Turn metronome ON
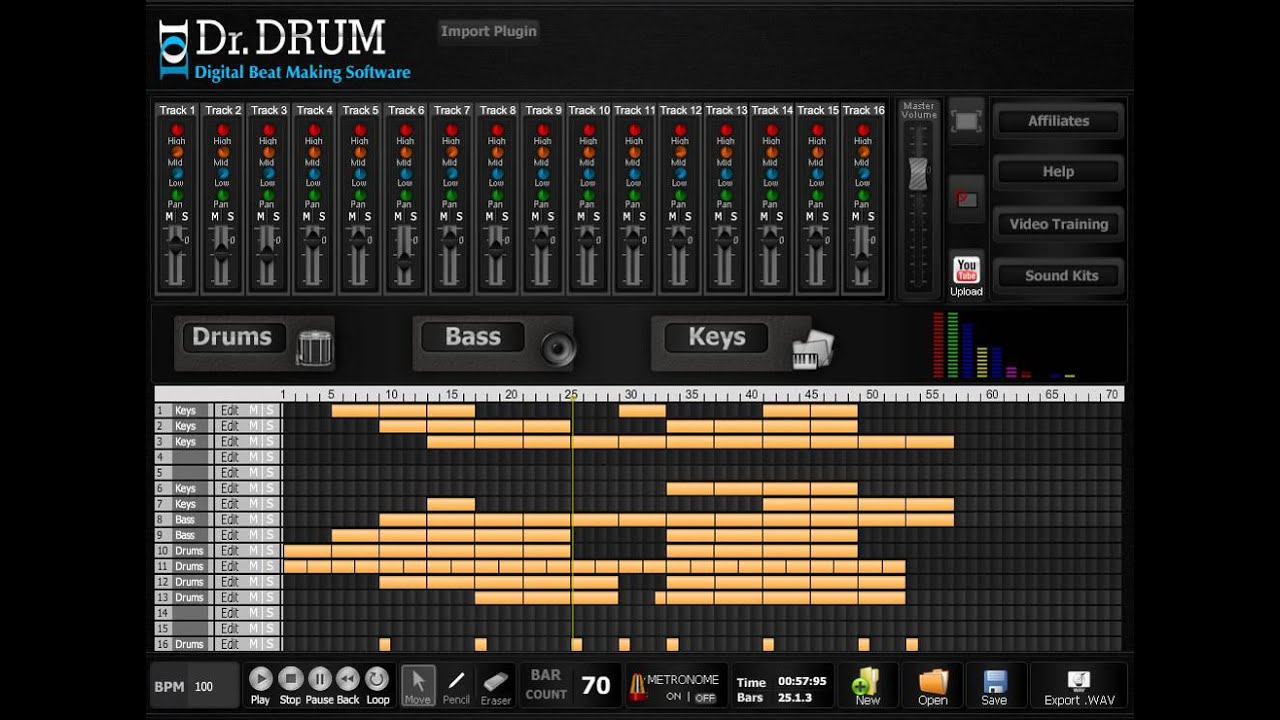Screen dimensions: 1280x720 (674, 697)
